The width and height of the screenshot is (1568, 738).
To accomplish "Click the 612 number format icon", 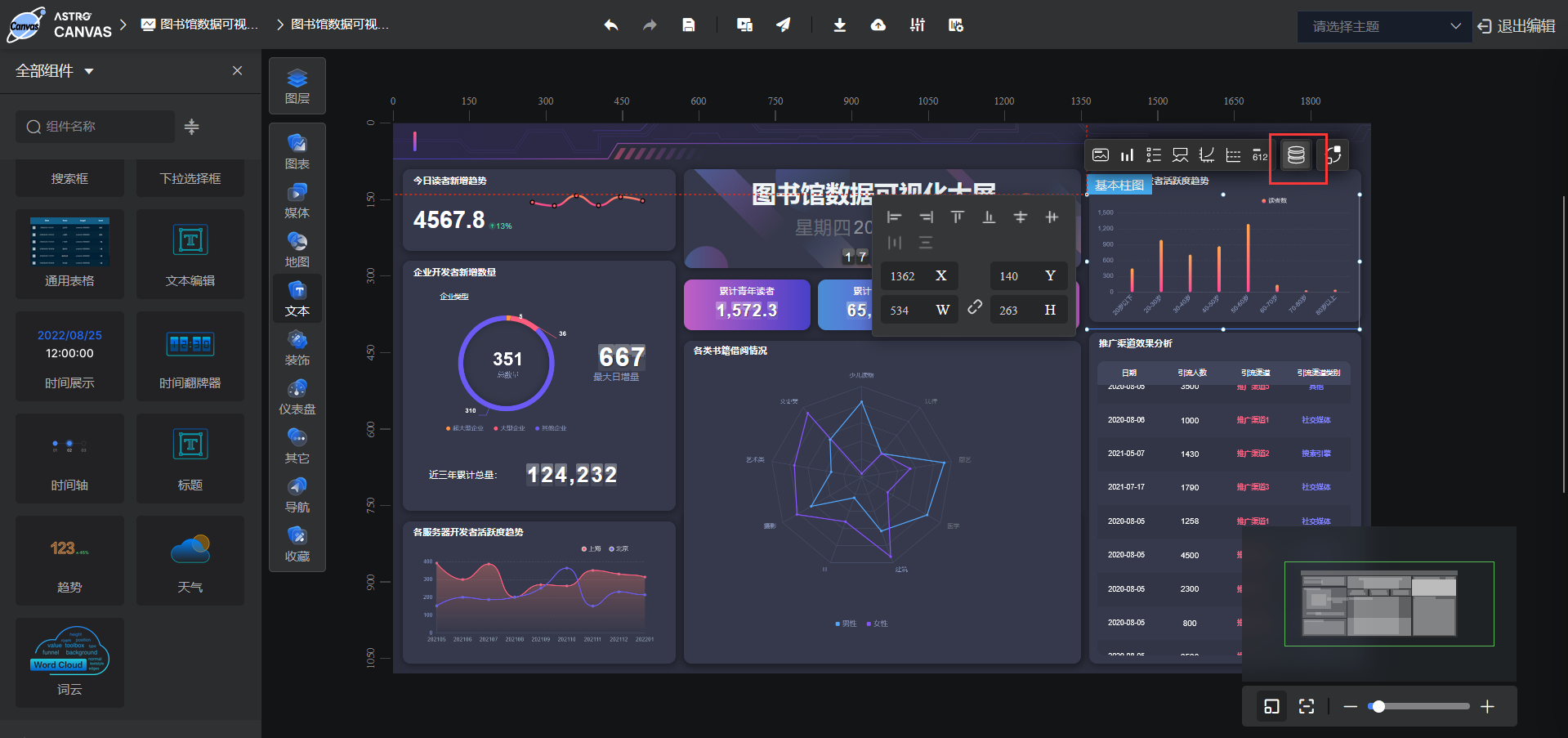I will (x=1260, y=154).
